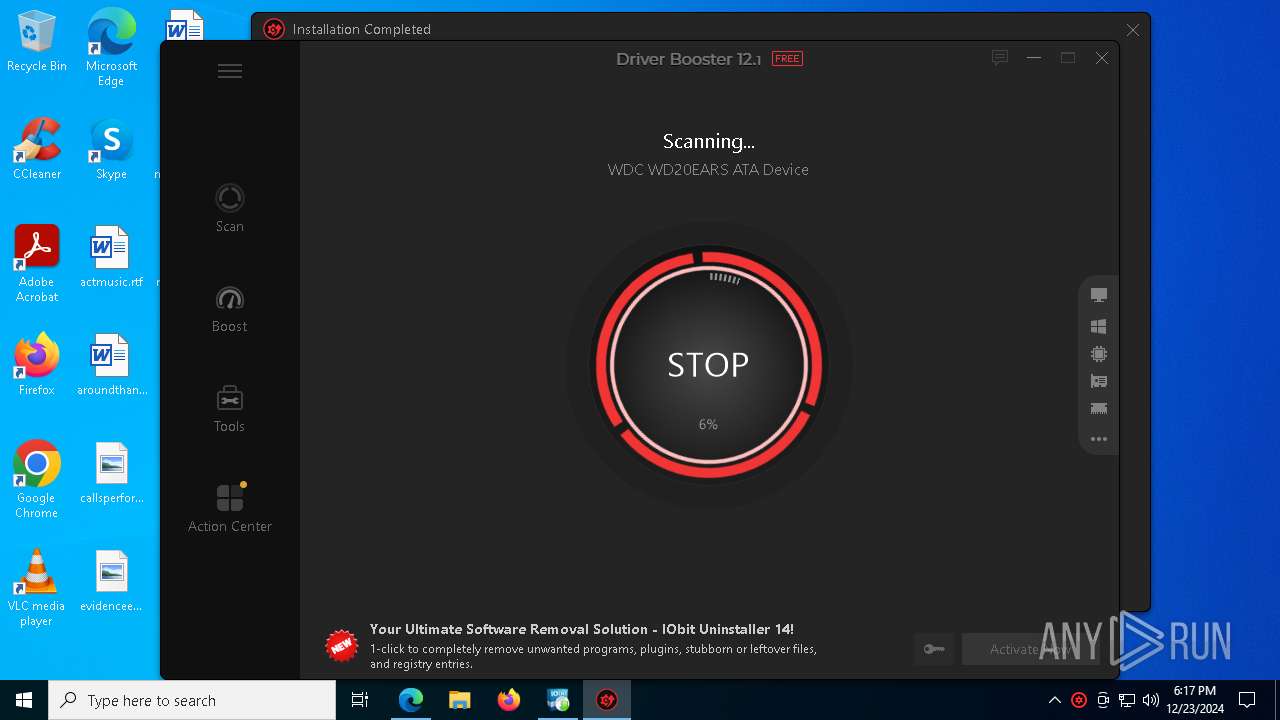
Task: Click the feedback chat icon in title bar
Action: [999, 58]
